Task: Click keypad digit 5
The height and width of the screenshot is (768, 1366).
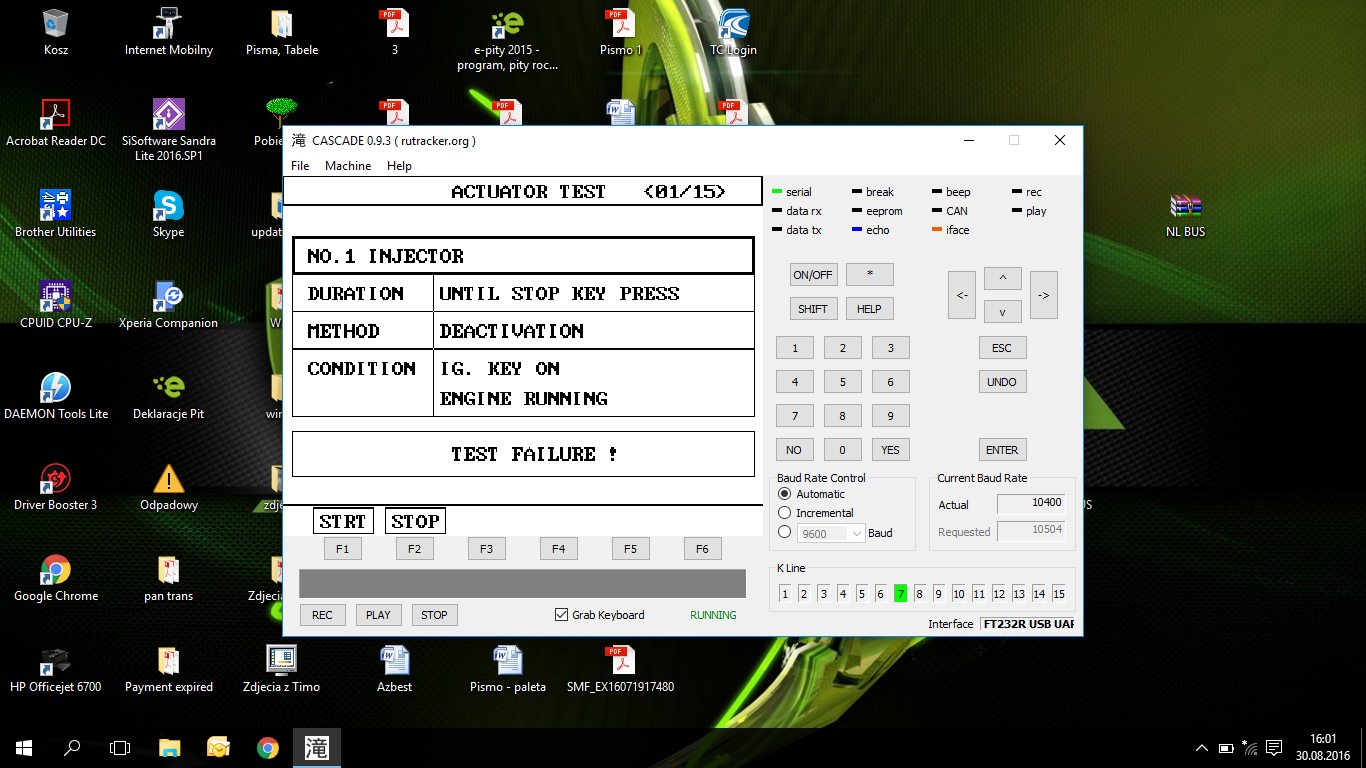Action: click(843, 382)
